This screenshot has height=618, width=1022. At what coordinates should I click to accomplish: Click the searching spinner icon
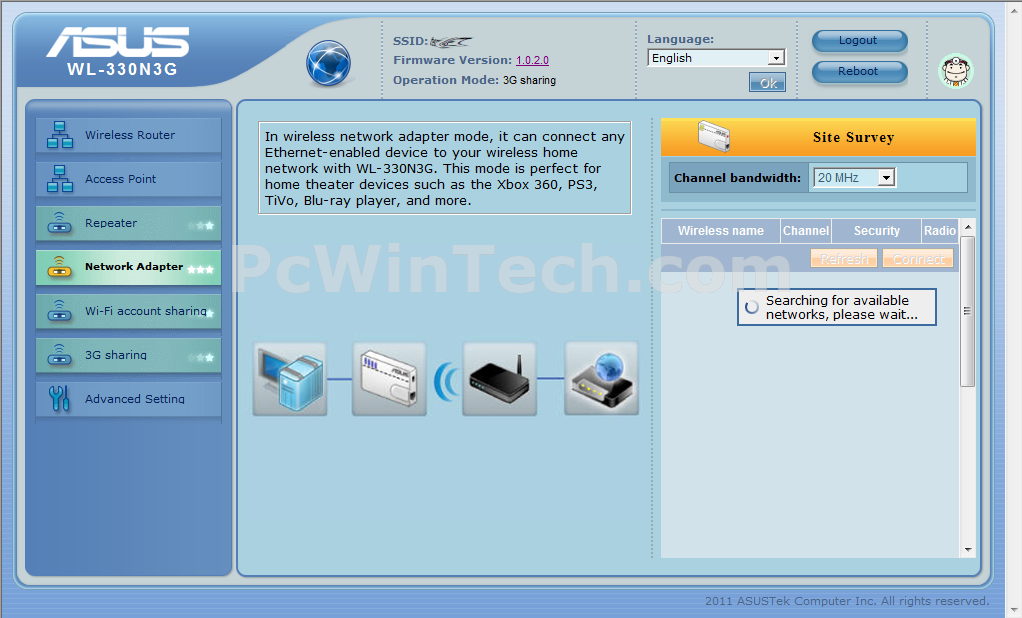click(x=752, y=307)
